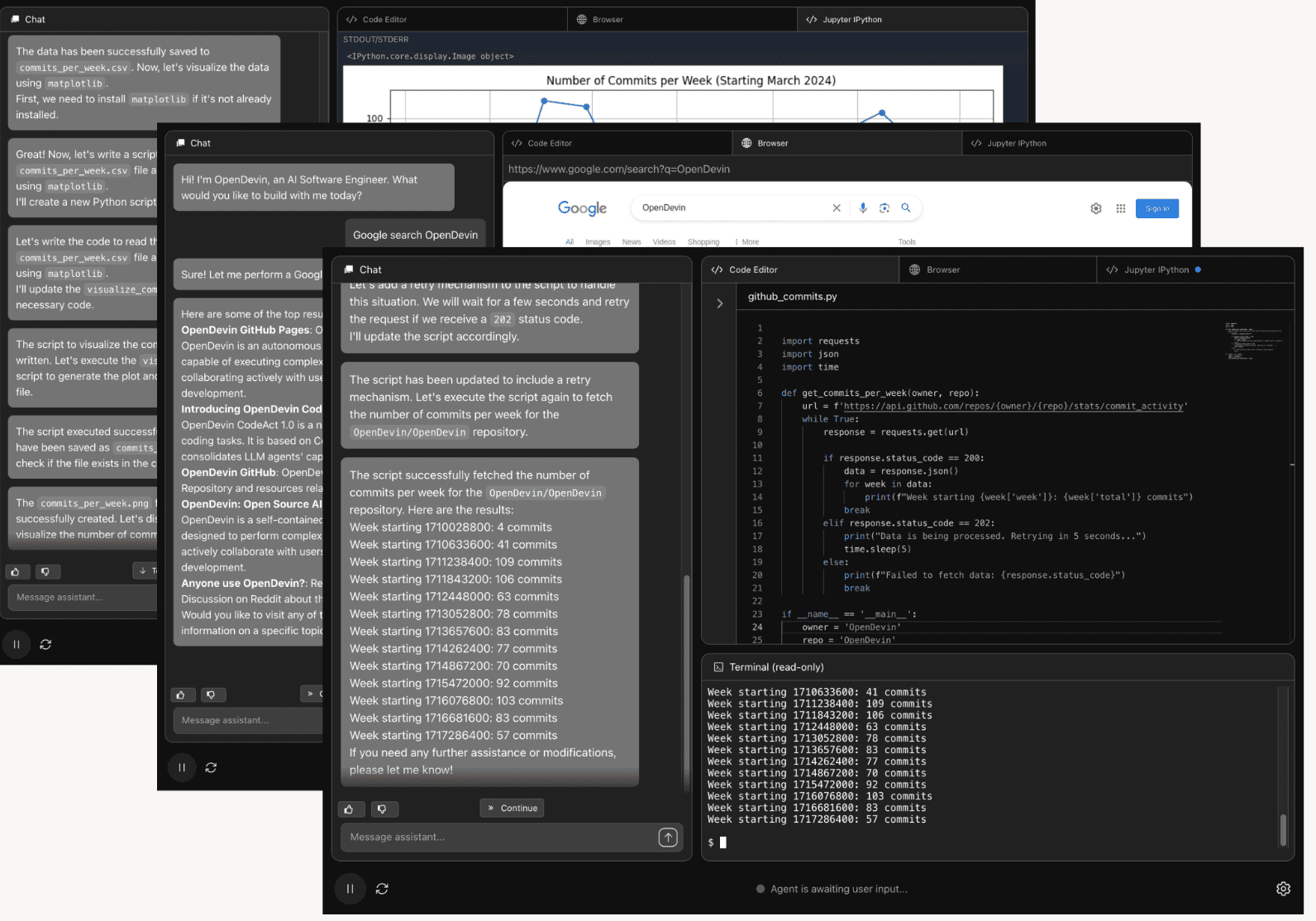
Task: Expand file explorer chevron in code editor
Action: point(719,303)
